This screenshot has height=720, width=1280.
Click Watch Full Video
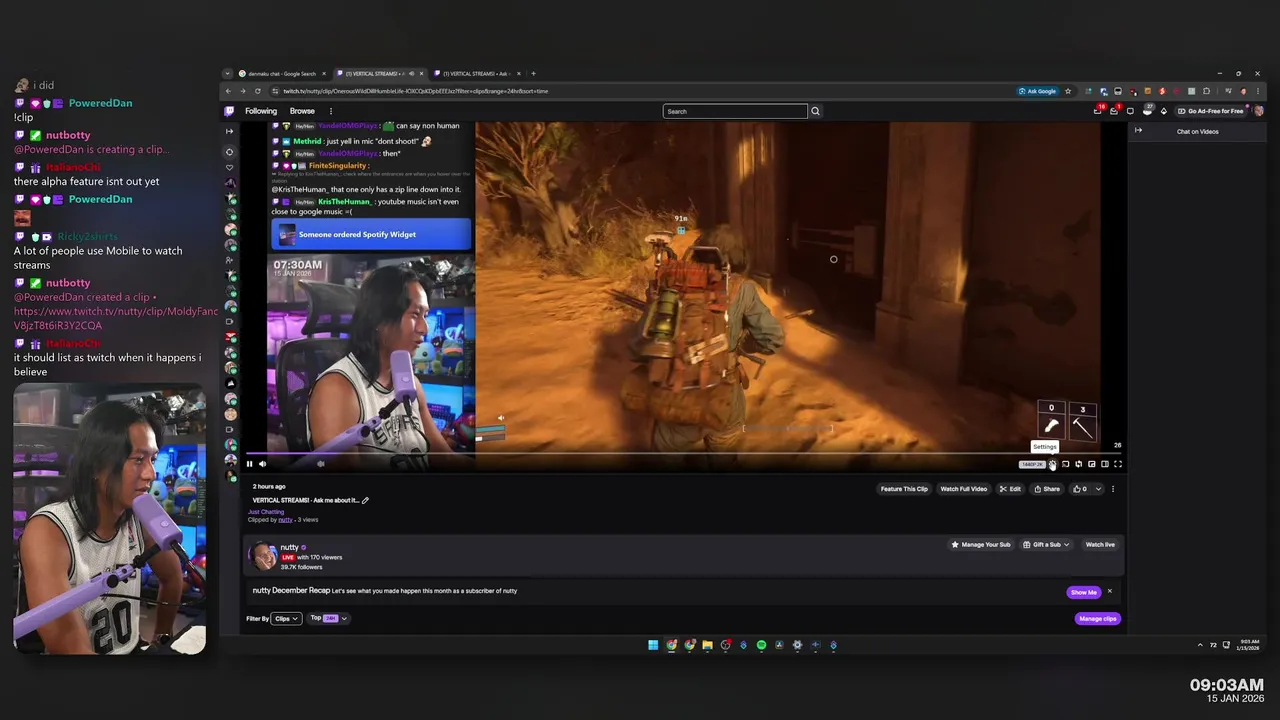964,489
